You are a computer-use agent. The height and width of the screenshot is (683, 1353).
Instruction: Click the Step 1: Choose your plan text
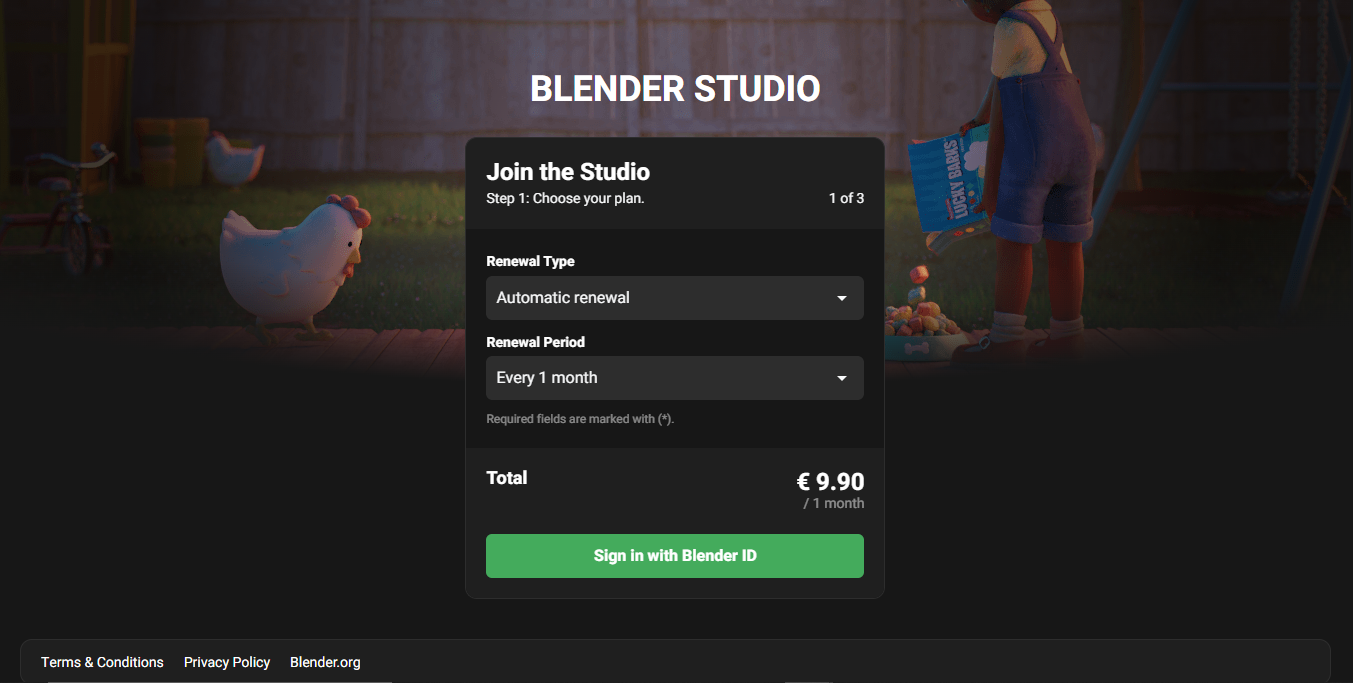565,198
